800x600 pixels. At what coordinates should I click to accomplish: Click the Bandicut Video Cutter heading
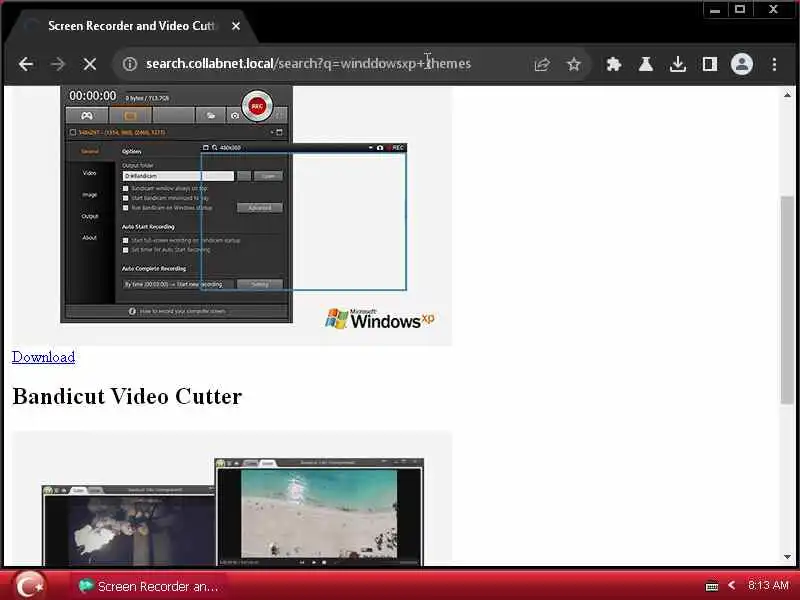pos(127,396)
